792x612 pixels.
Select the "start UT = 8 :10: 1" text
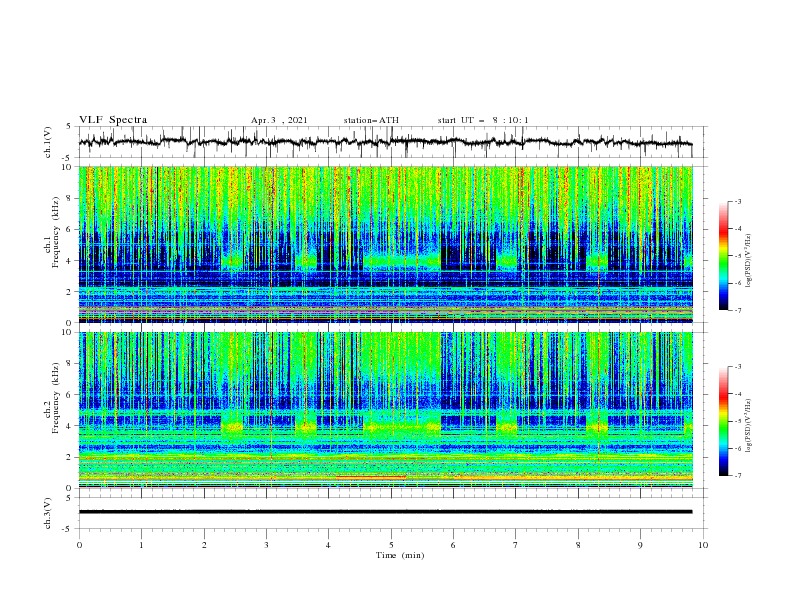[x=483, y=120]
